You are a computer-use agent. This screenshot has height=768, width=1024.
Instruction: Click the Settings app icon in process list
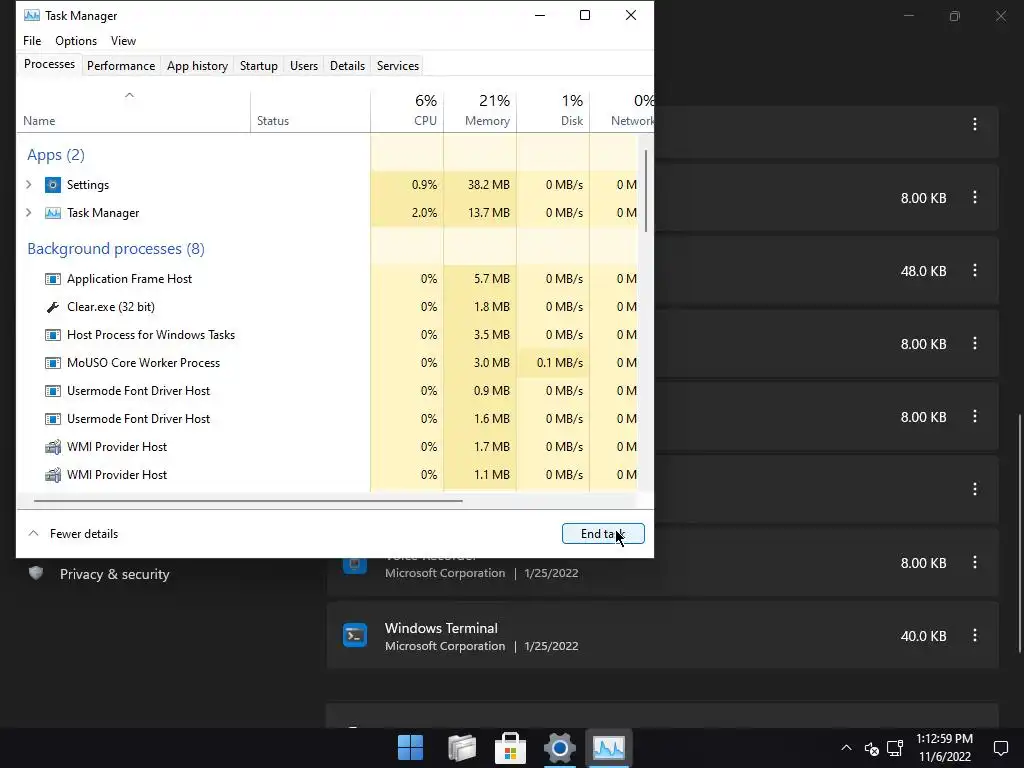point(53,185)
